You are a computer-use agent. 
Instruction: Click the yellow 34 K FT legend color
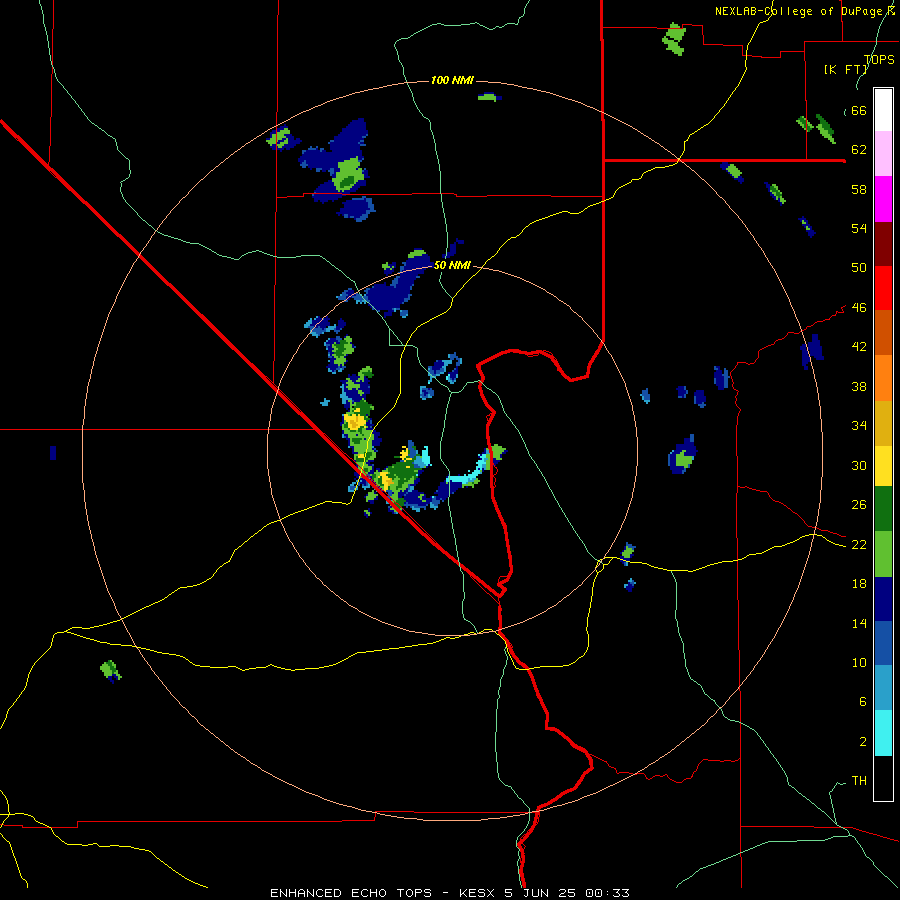883,466
